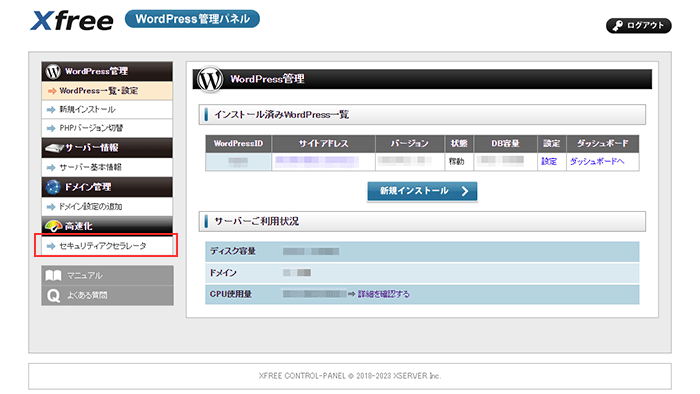Click the Q icon next to よくある質問
The image size is (700, 394).
click(x=54, y=295)
